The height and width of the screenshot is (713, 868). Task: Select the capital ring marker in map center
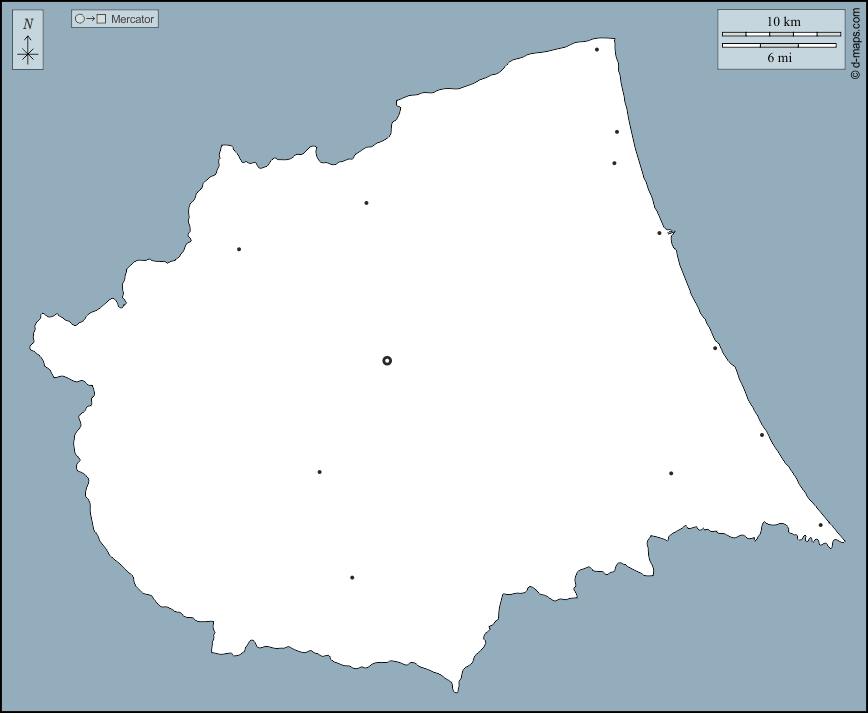[387, 360]
